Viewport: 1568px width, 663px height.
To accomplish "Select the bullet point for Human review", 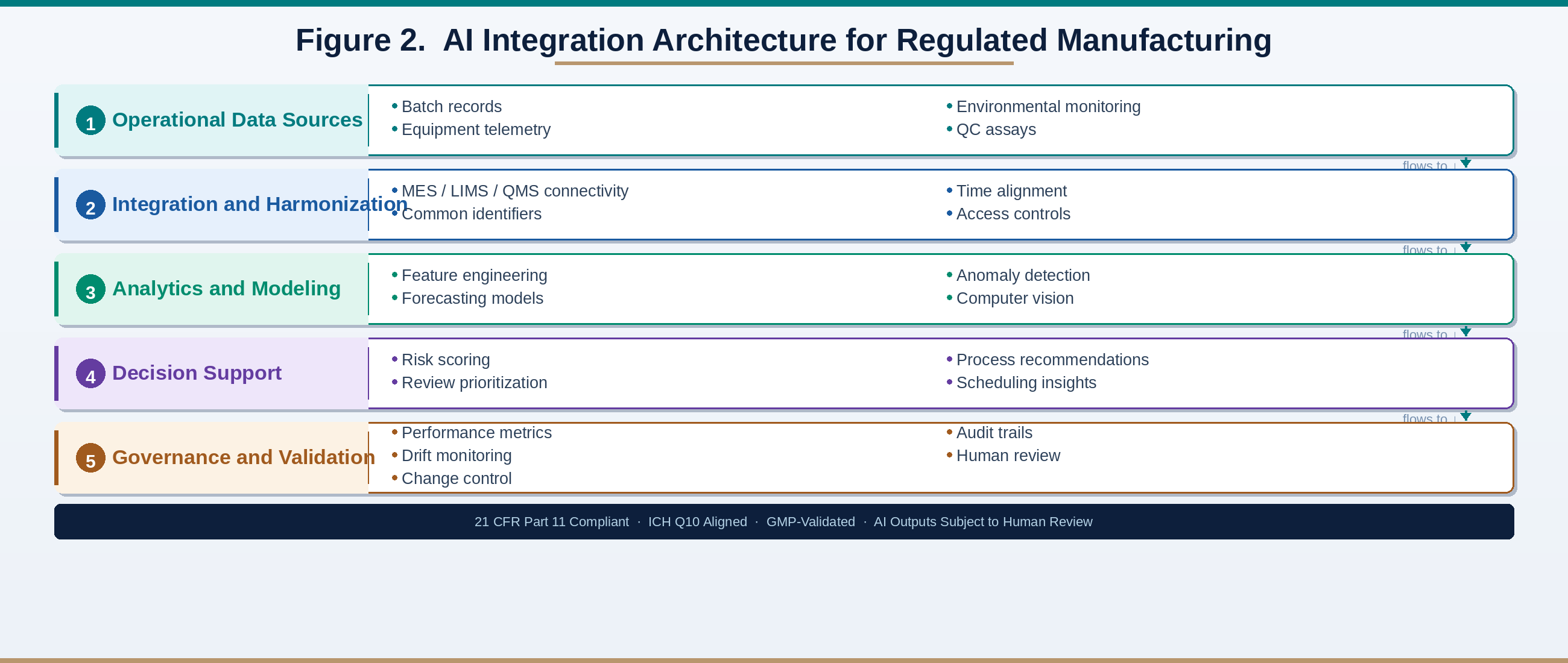I will tap(949, 456).
